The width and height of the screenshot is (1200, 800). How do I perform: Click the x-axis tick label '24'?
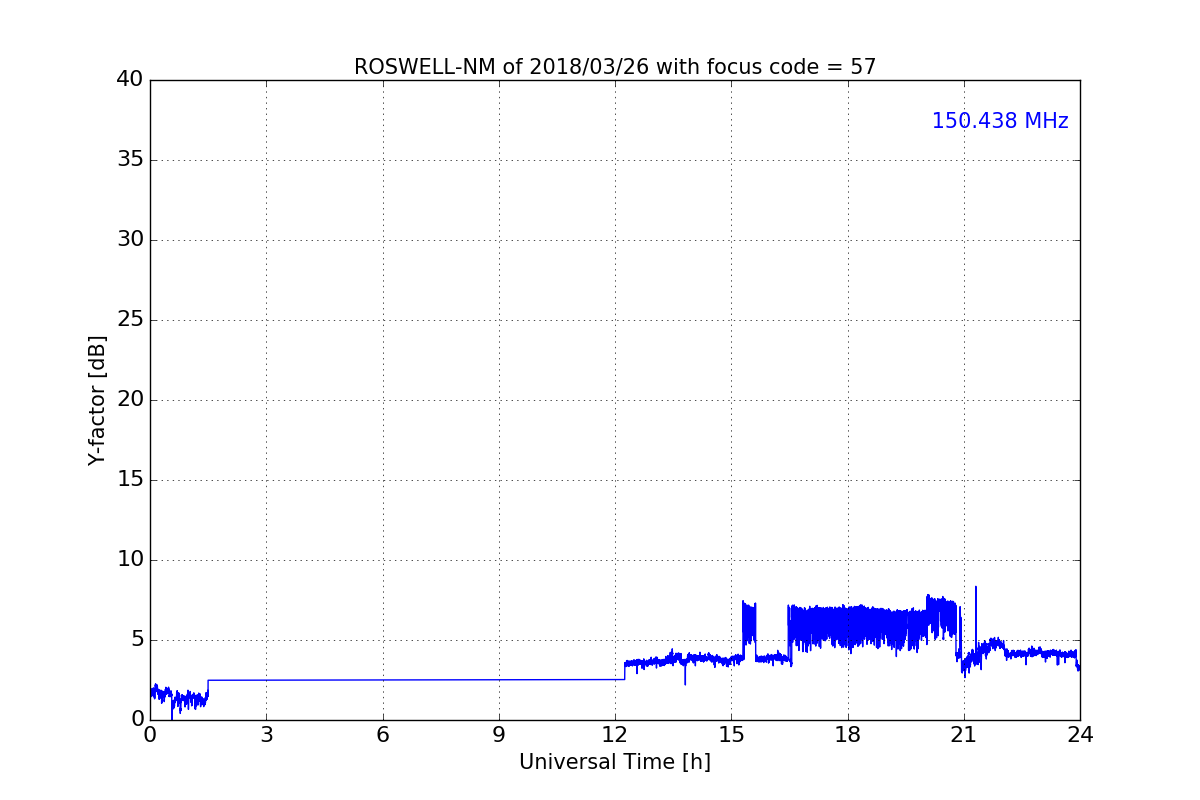1080,735
